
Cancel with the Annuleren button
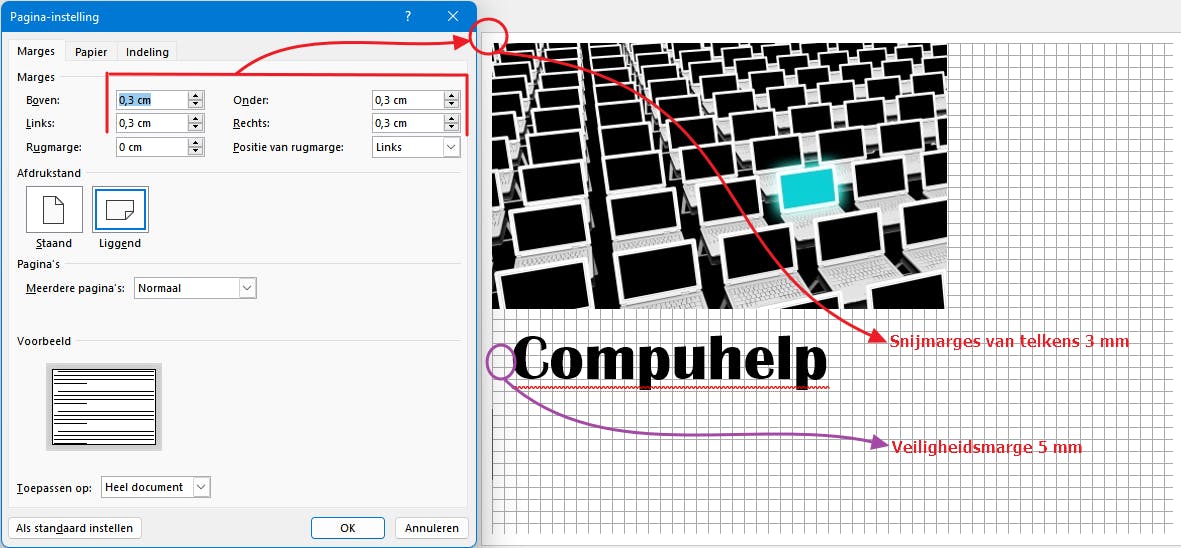pyautogui.click(x=432, y=528)
